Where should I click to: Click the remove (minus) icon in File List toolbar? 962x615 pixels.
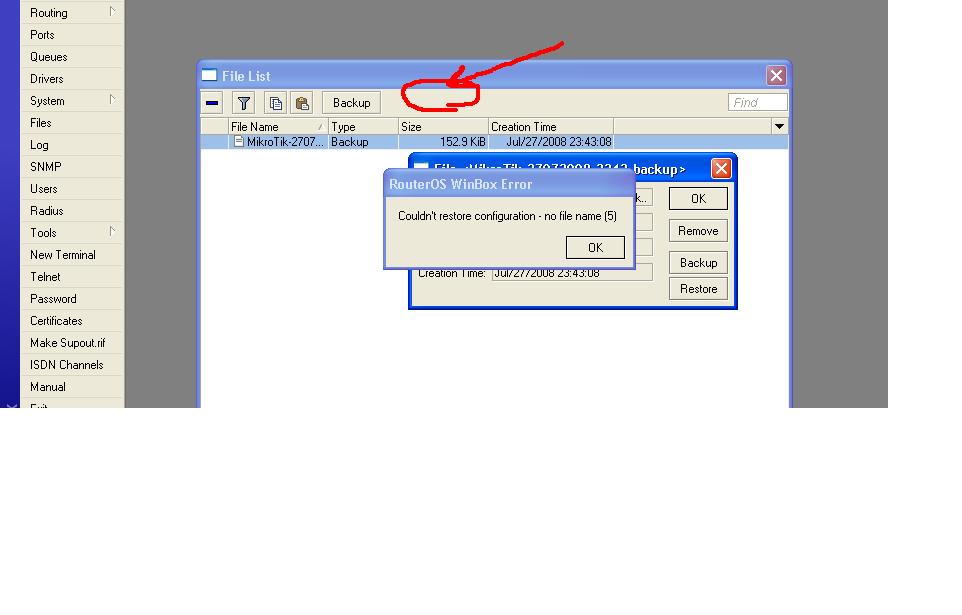click(212, 103)
